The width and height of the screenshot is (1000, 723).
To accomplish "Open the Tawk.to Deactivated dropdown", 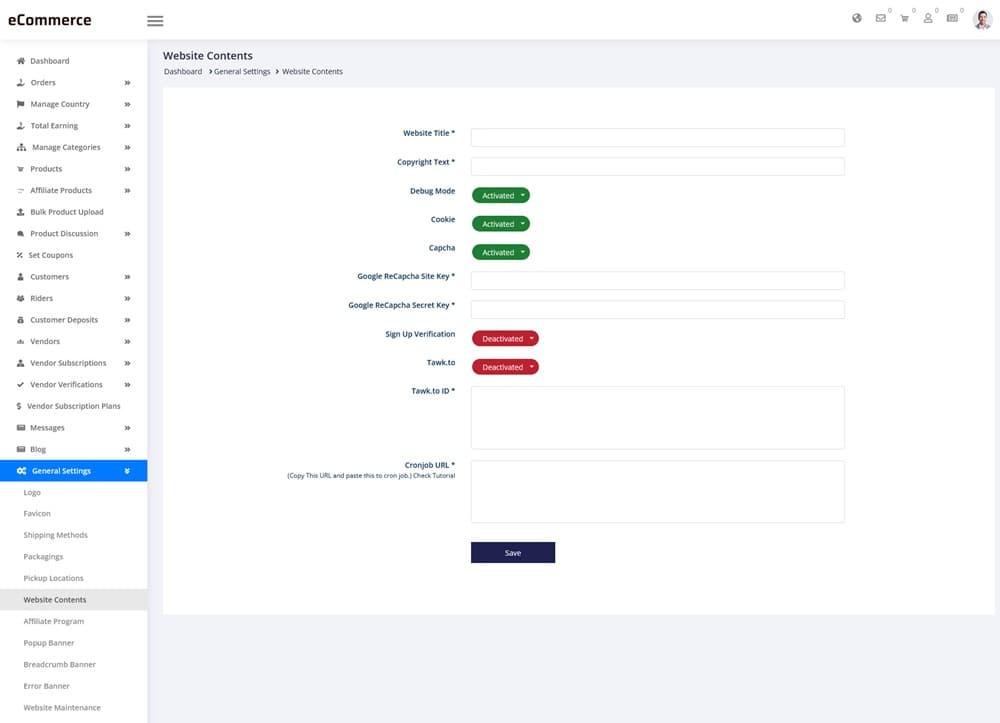I will click(505, 367).
